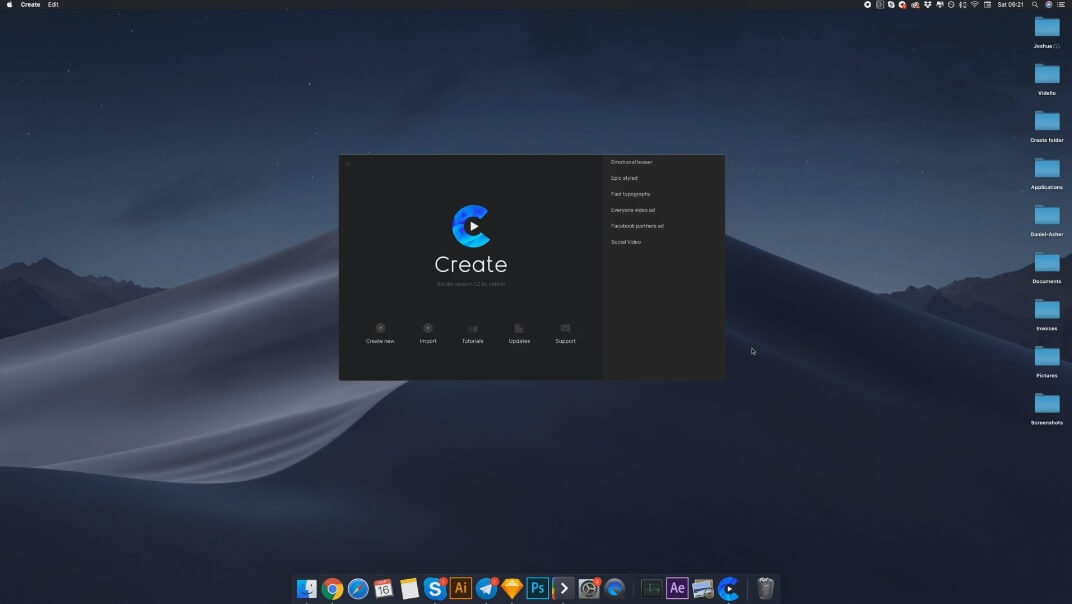Open Epic styled recent project

pos(624,178)
